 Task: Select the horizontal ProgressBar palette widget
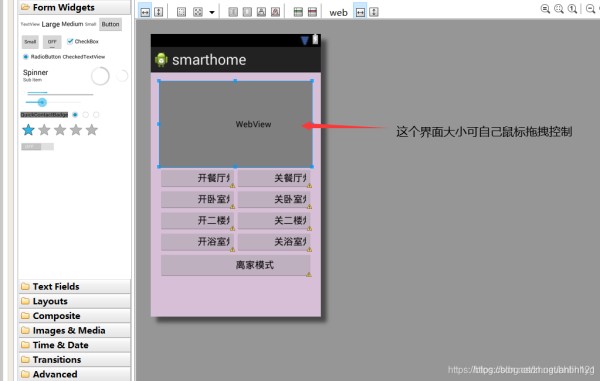pos(60,93)
